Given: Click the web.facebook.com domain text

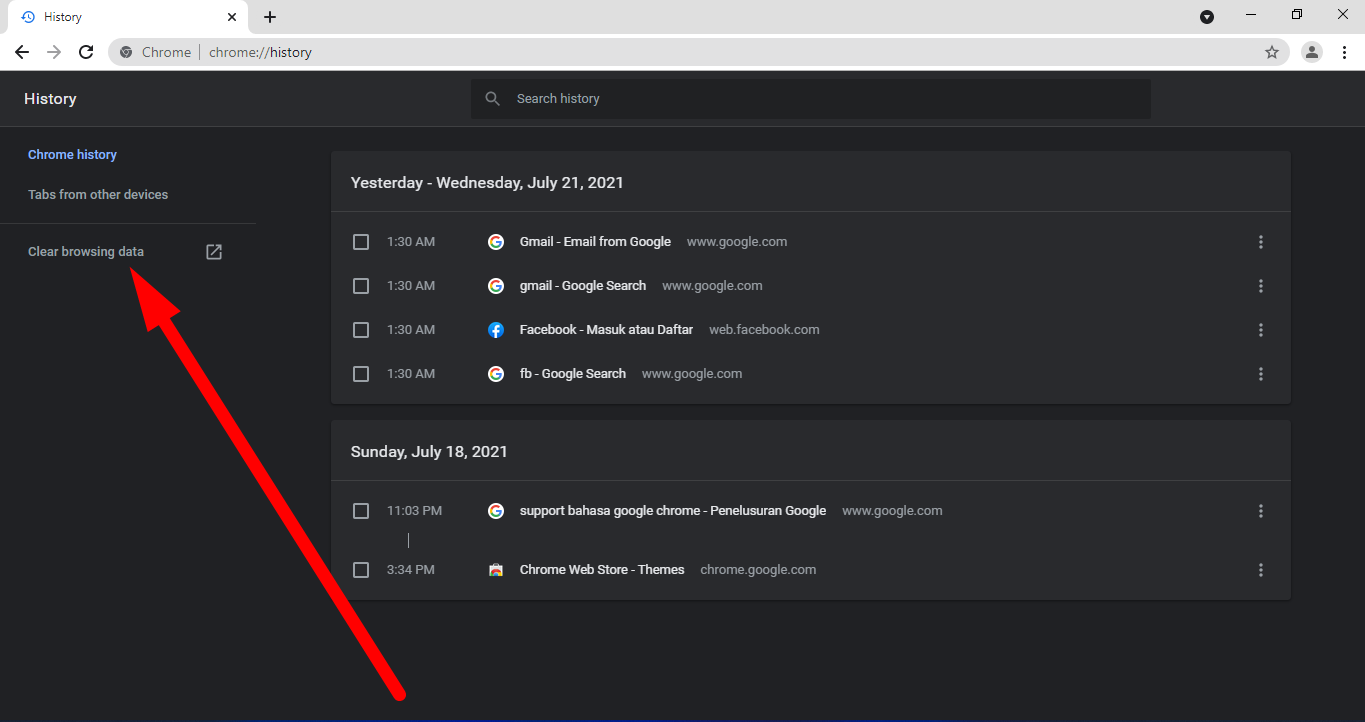Looking at the screenshot, I should tap(764, 330).
